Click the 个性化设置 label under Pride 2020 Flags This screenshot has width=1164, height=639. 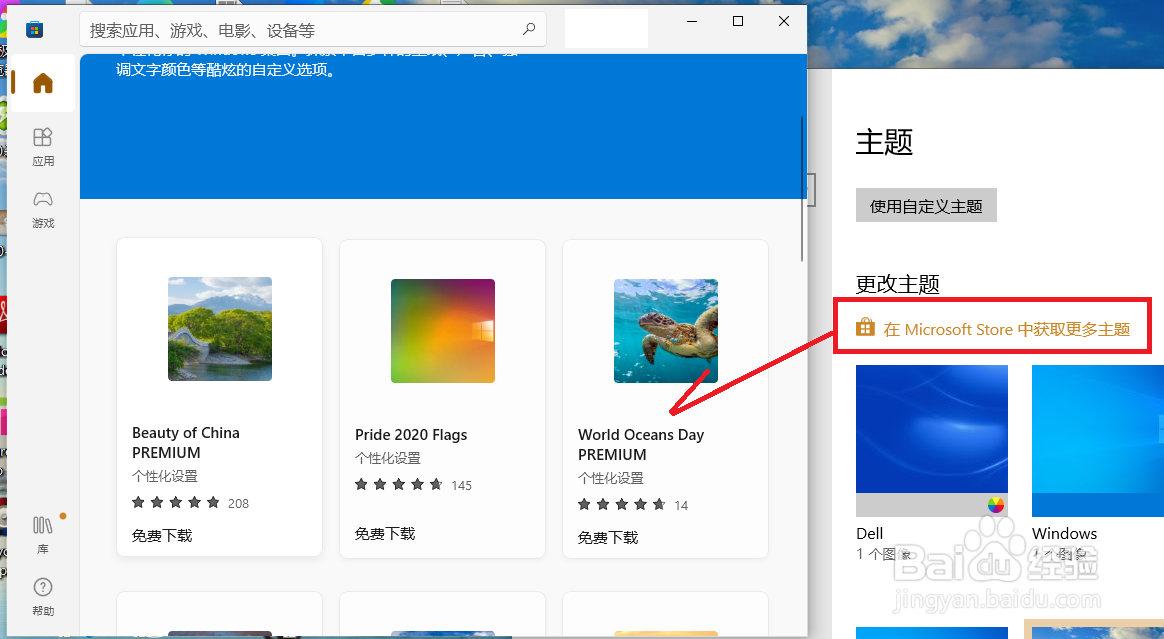388,459
